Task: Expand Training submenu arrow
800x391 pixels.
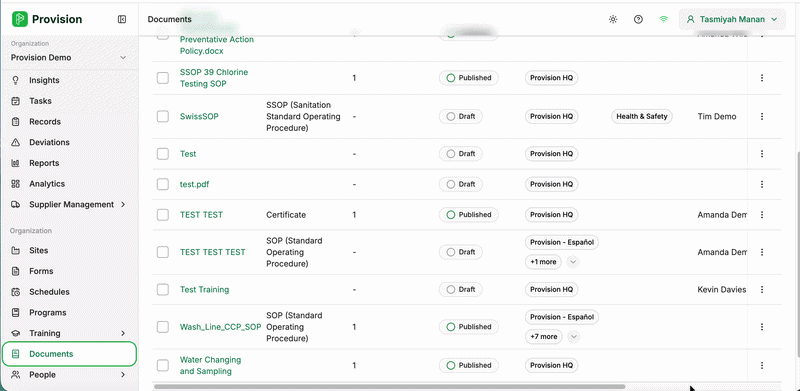Action: [123, 333]
